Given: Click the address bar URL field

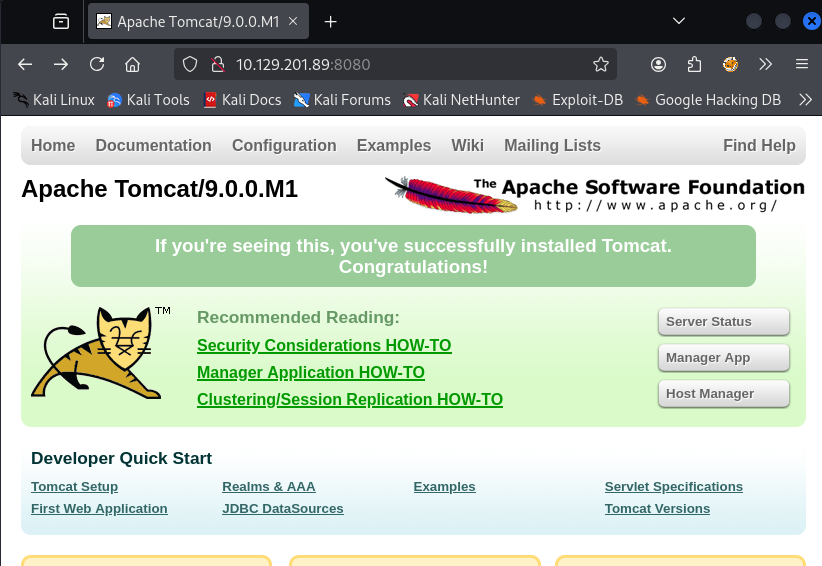Looking at the screenshot, I should [x=400, y=64].
